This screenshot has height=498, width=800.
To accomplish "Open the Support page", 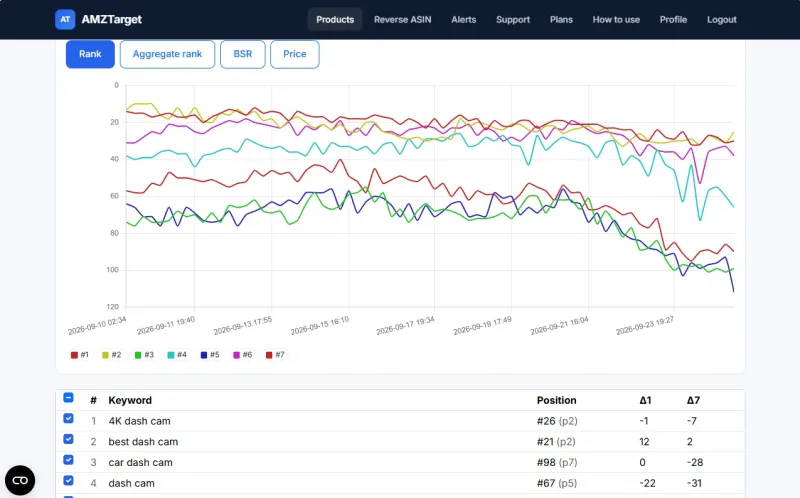I will tap(513, 19).
